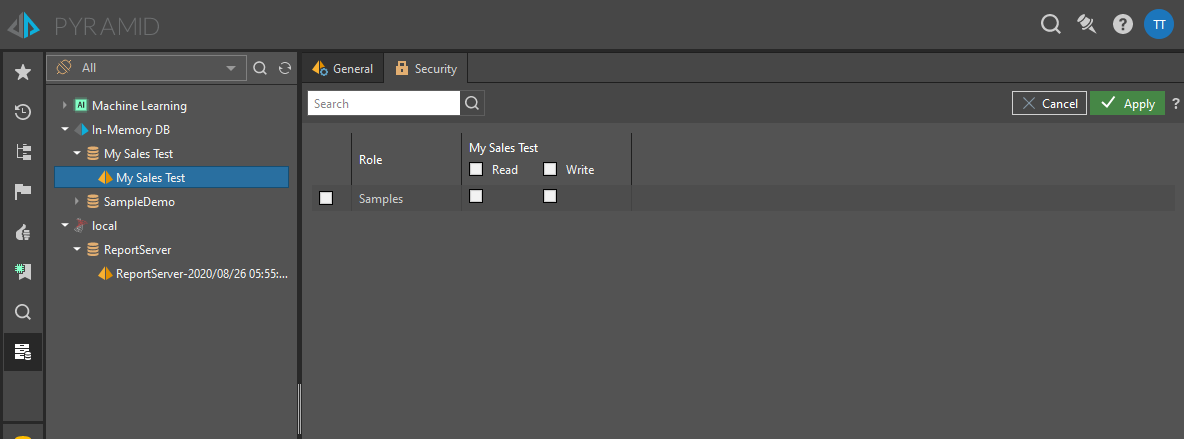Open the help question mark in header
The height and width of the screenshot is (439, 1184).
(1123, 24)
